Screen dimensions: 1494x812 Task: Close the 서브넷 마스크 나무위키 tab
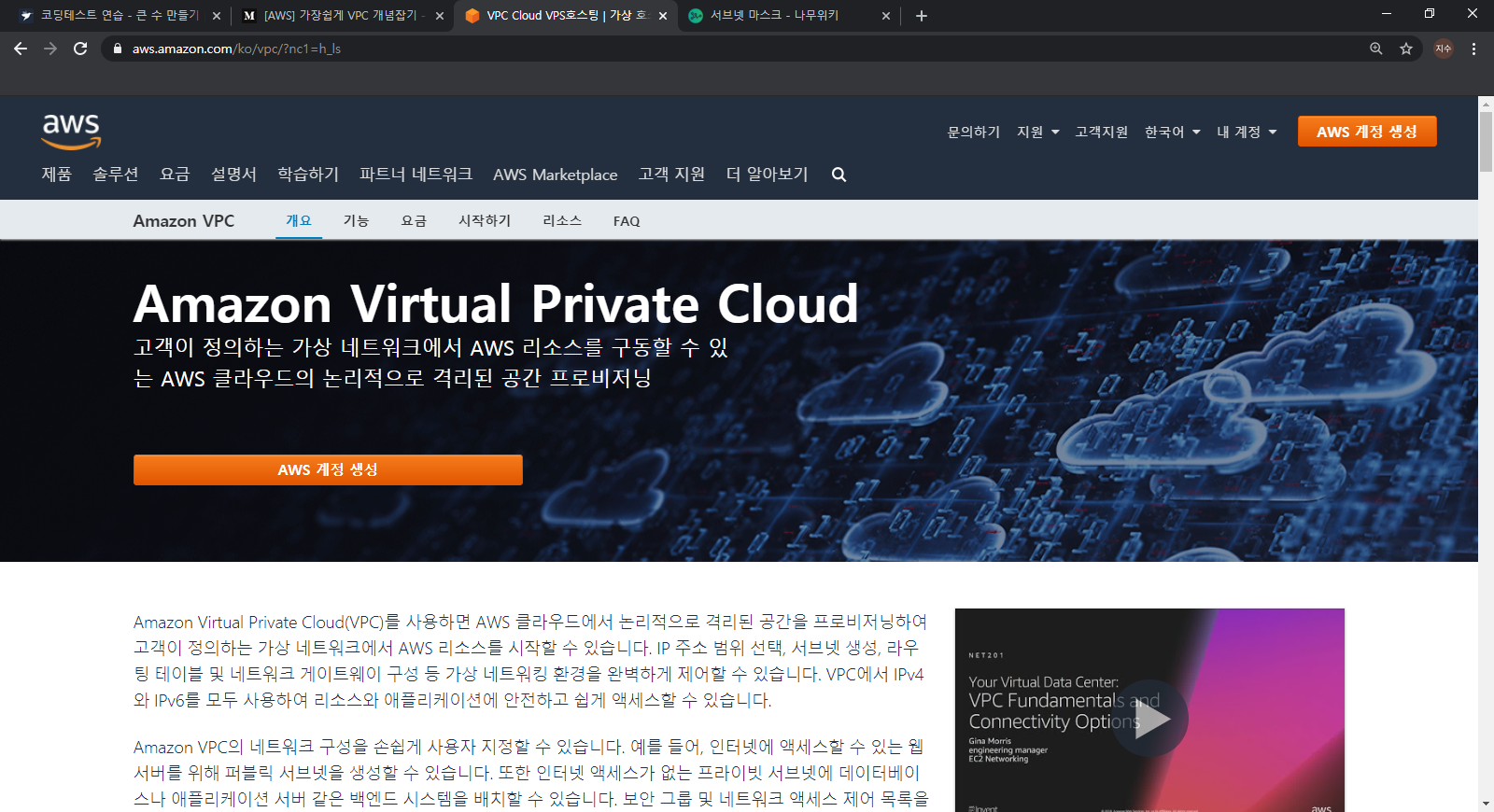coord(886,16)
